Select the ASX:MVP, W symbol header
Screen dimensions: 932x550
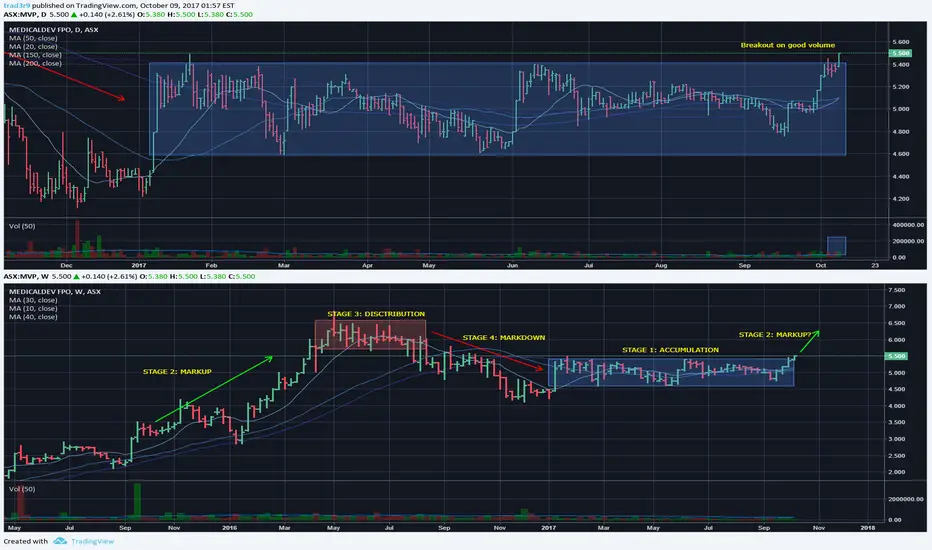click(26, 276)
